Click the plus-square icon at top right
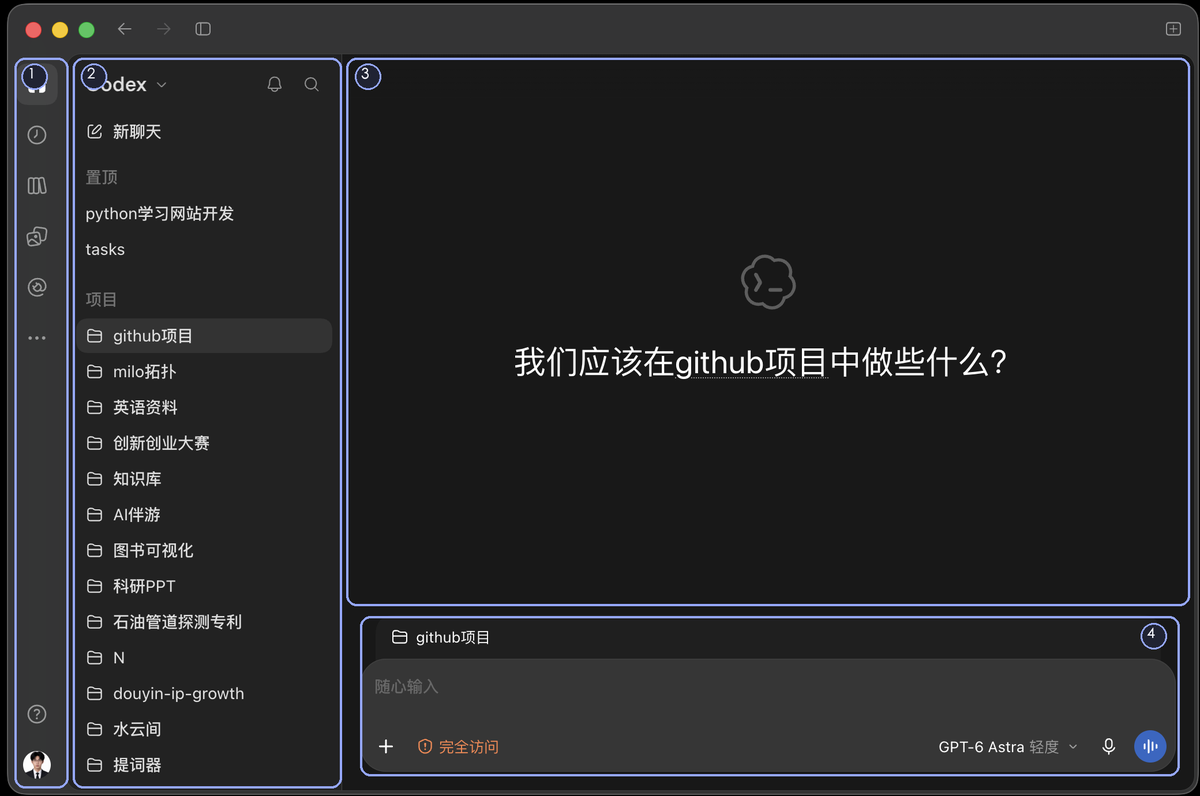Image resolution: width=1200 pixels, height=796 pixels. point(1174,29)
